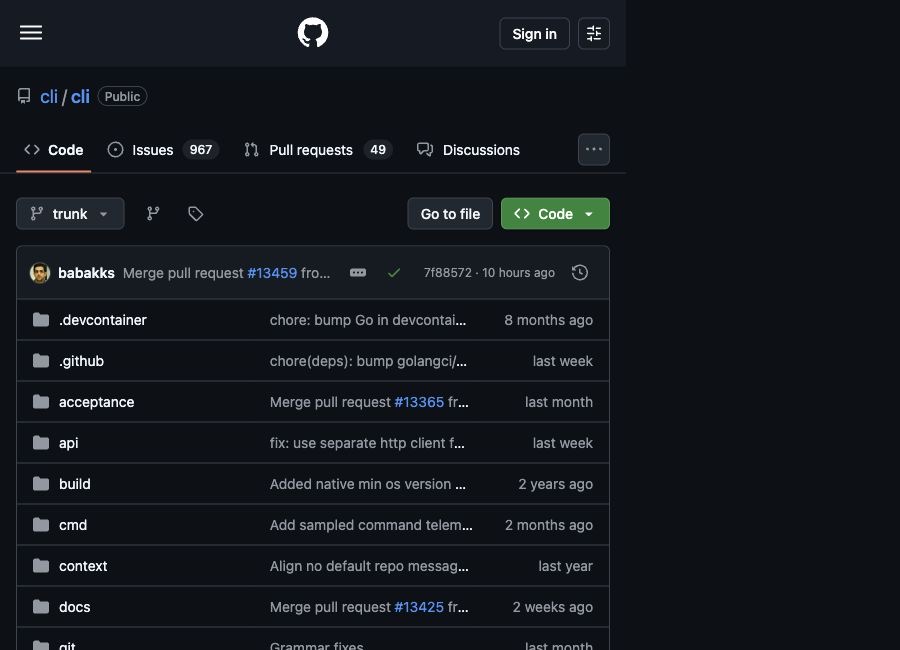Open the docs folder
Screen dimensions: 900x650
75,607
